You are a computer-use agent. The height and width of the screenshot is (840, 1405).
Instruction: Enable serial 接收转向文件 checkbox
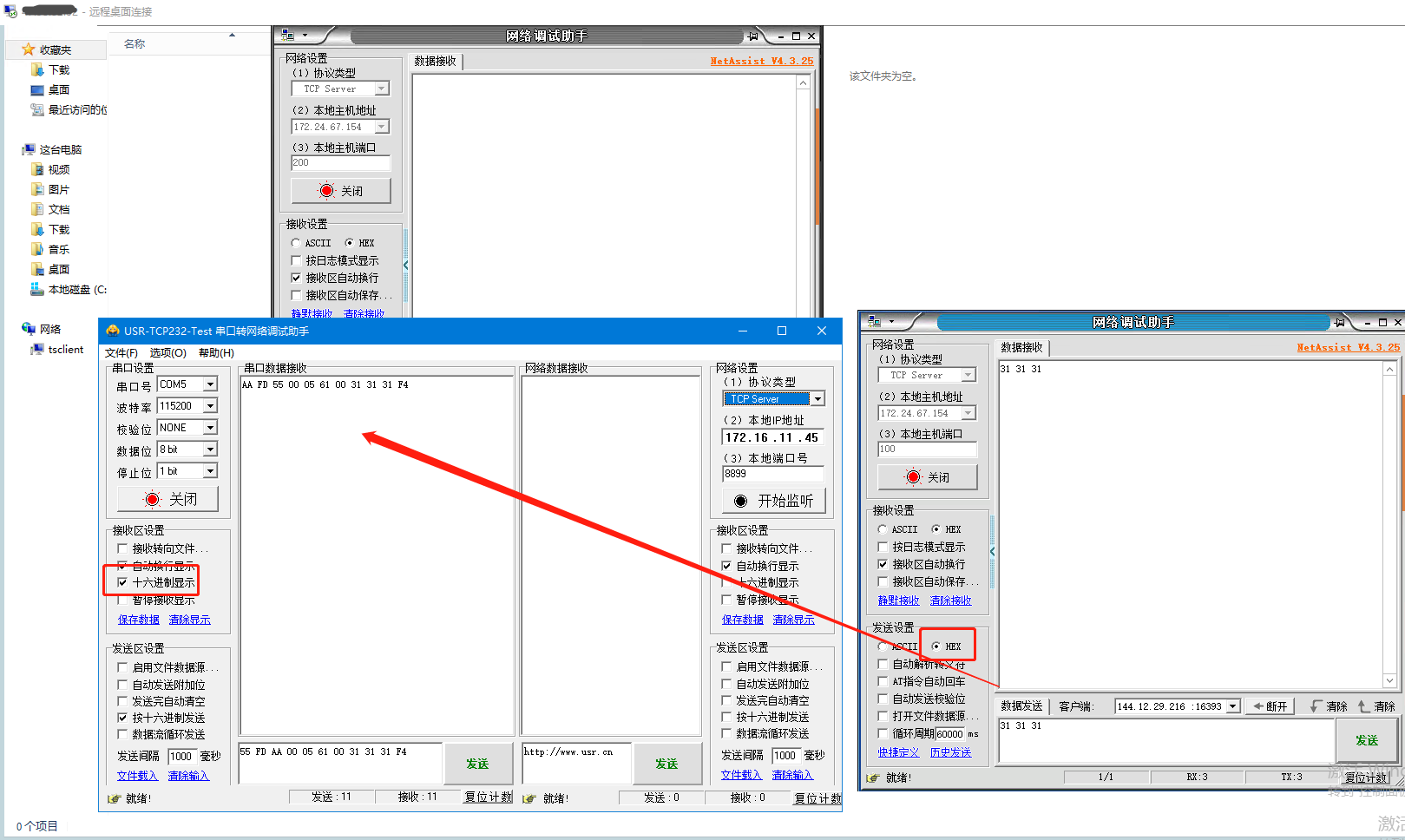[122, 548]
